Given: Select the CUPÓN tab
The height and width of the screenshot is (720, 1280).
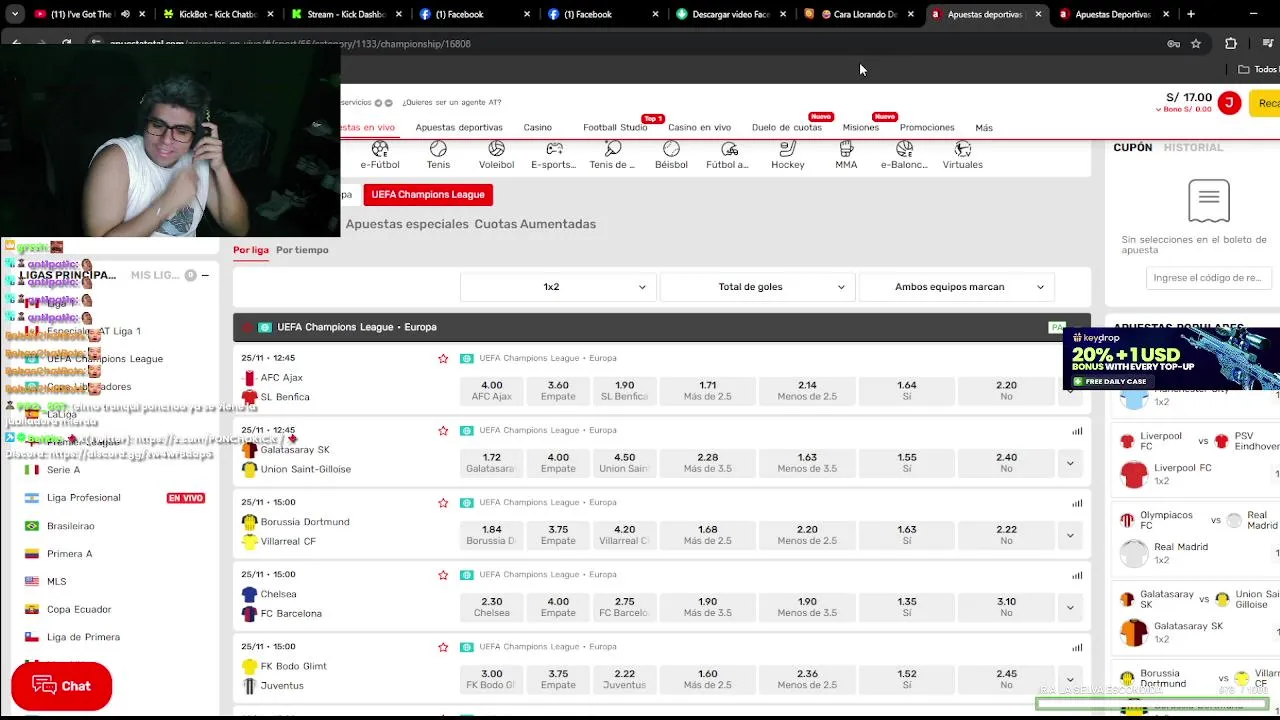Looking at the screenshot, I should (1133, 147).
